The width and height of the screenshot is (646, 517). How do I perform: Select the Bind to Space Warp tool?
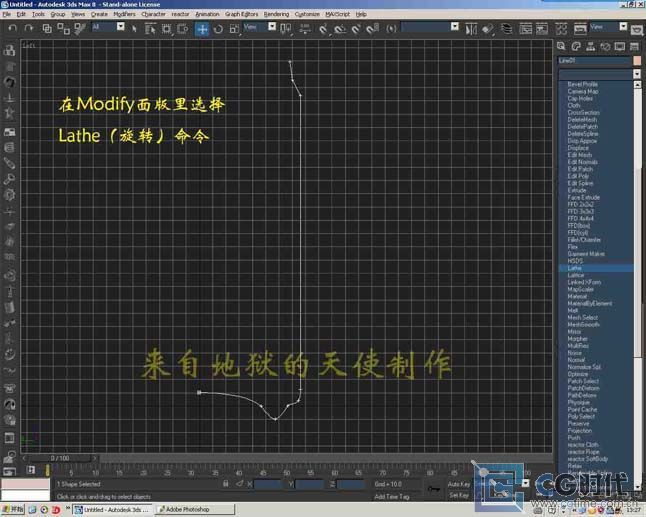[x=79, y=28]
